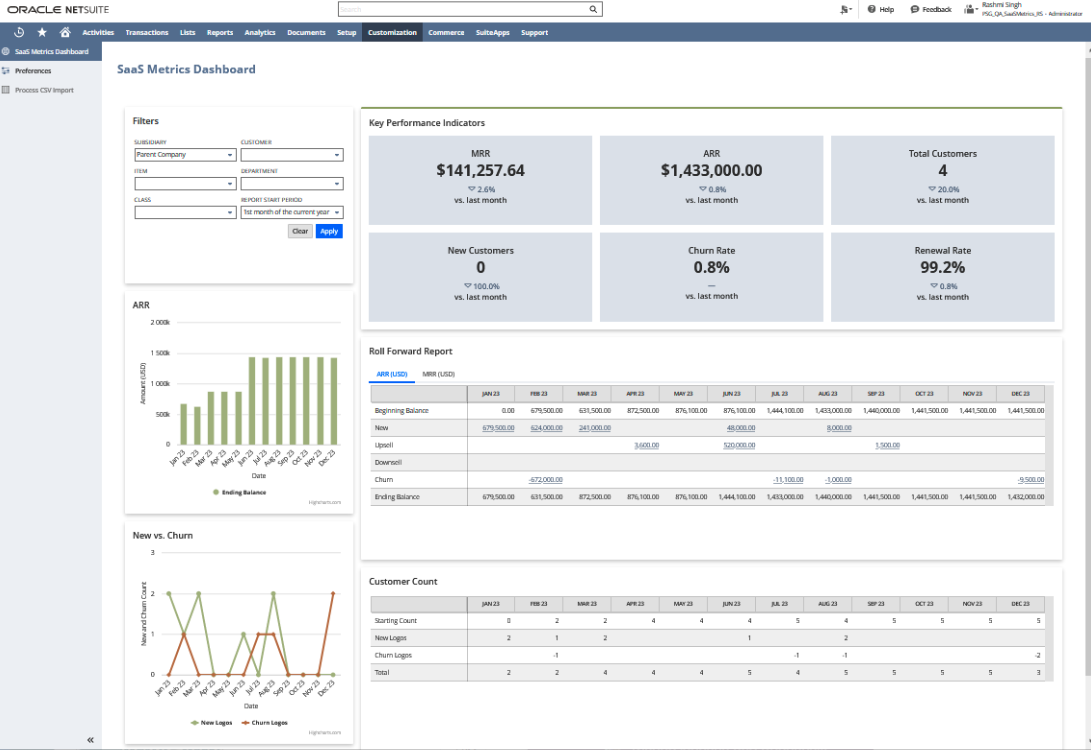
Task: Toggle the Churn Logos legend series
Action: 264,723
